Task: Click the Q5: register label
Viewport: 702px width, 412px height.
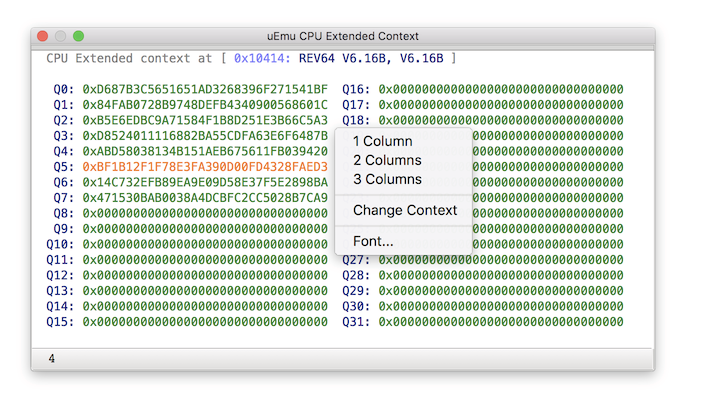Action: [64, 167]
